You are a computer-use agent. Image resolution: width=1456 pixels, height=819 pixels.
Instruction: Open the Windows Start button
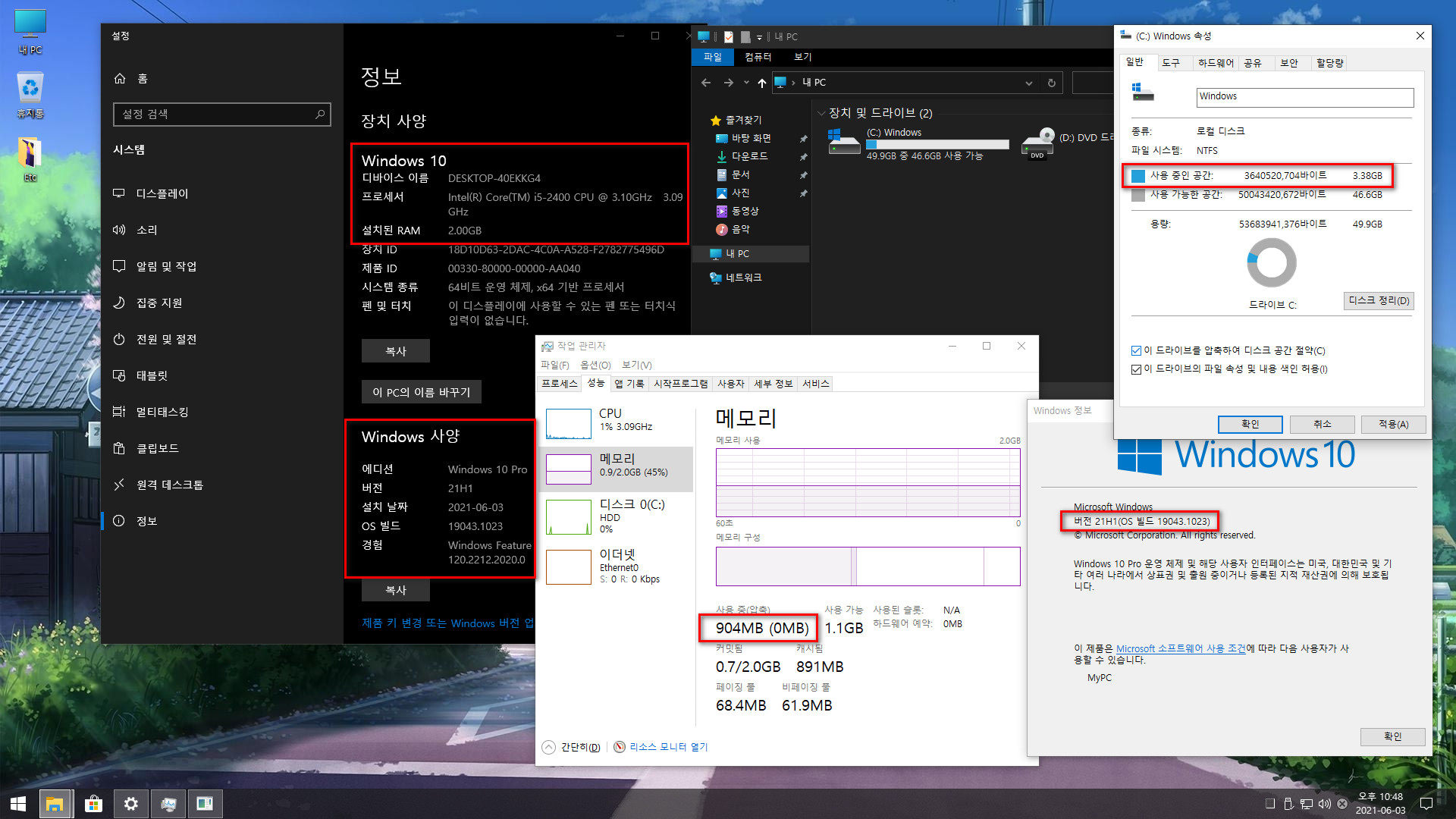tap(18, 804)
